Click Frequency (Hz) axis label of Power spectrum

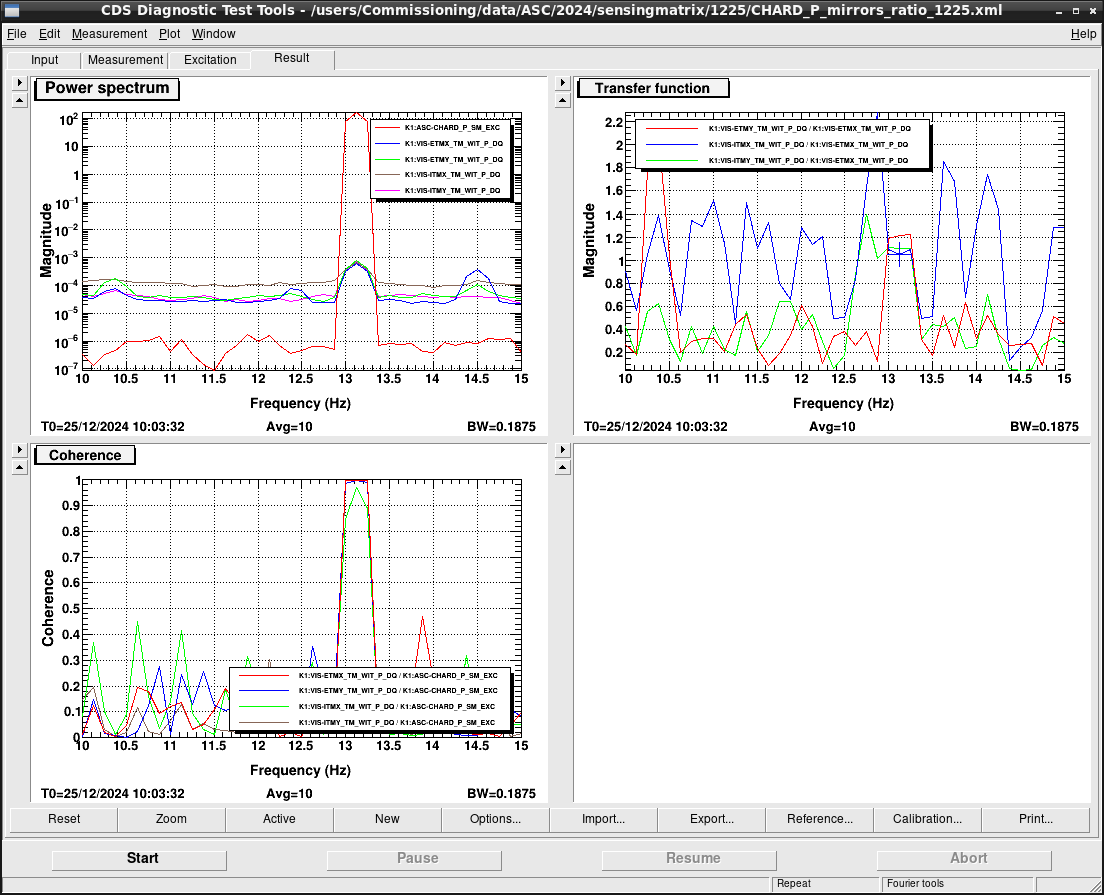pyautogui.click(x=300, y=403)
